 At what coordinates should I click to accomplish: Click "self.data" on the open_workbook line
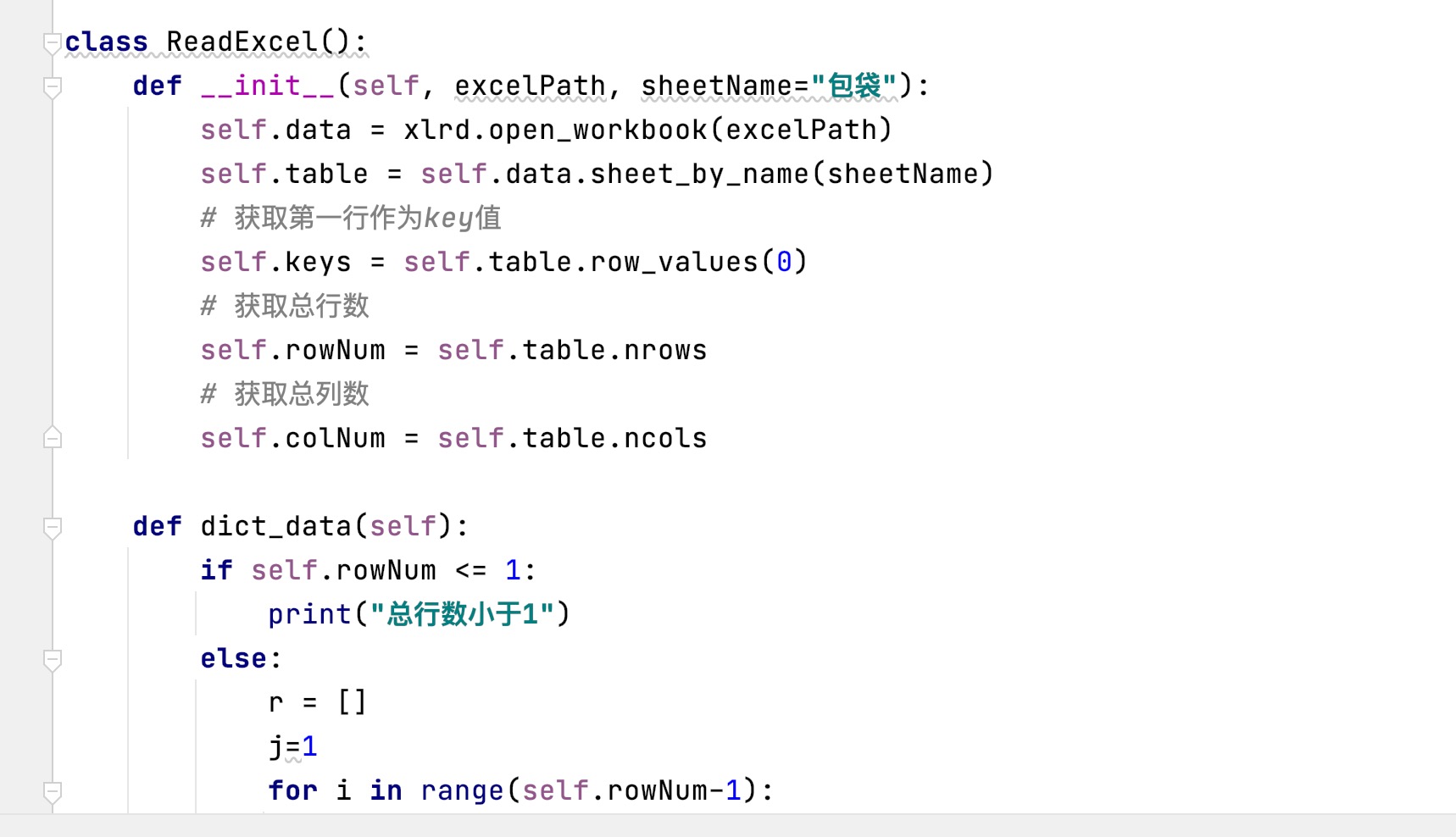pos(275,130)
